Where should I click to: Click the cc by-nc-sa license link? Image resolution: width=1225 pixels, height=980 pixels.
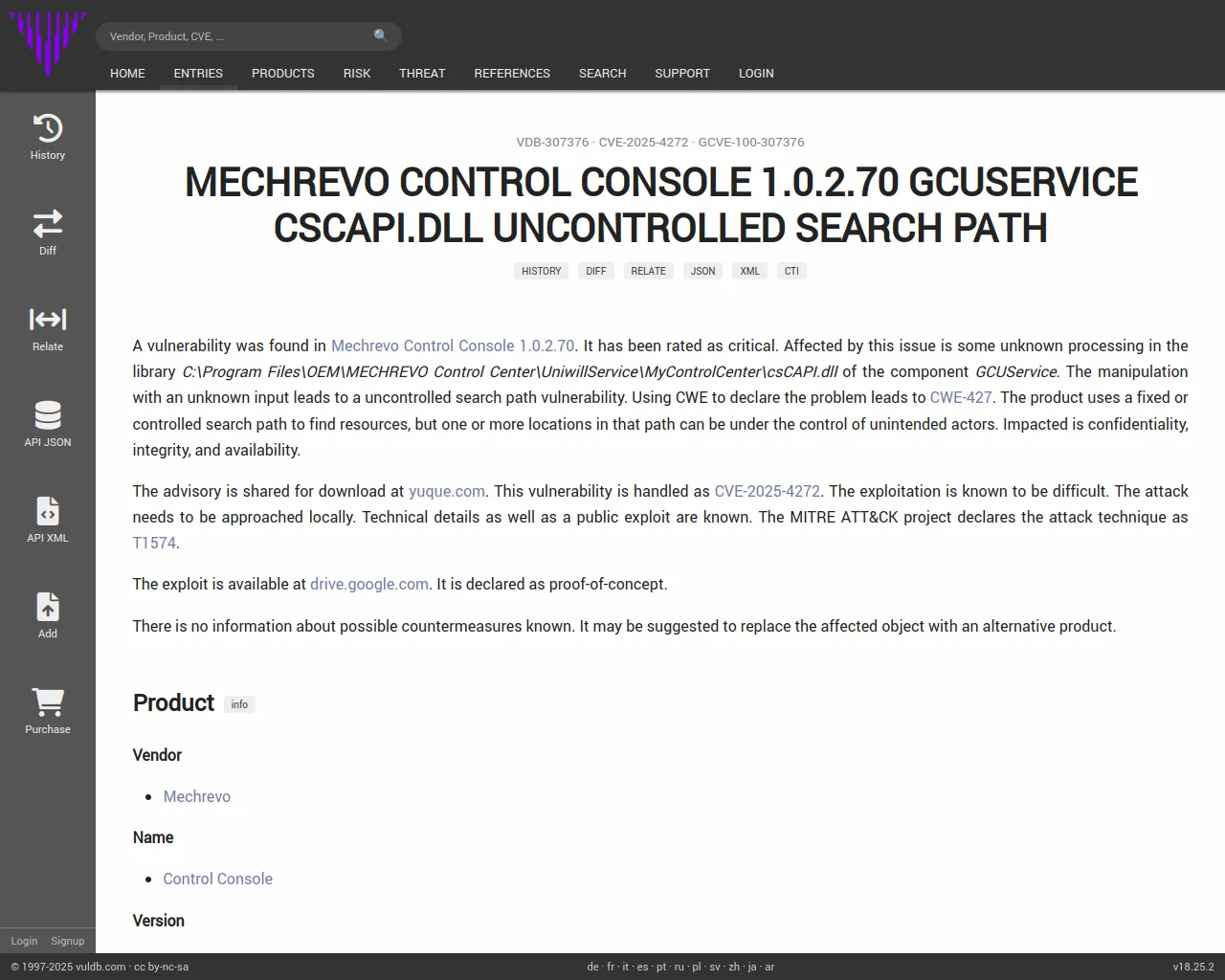pos(161,967)
